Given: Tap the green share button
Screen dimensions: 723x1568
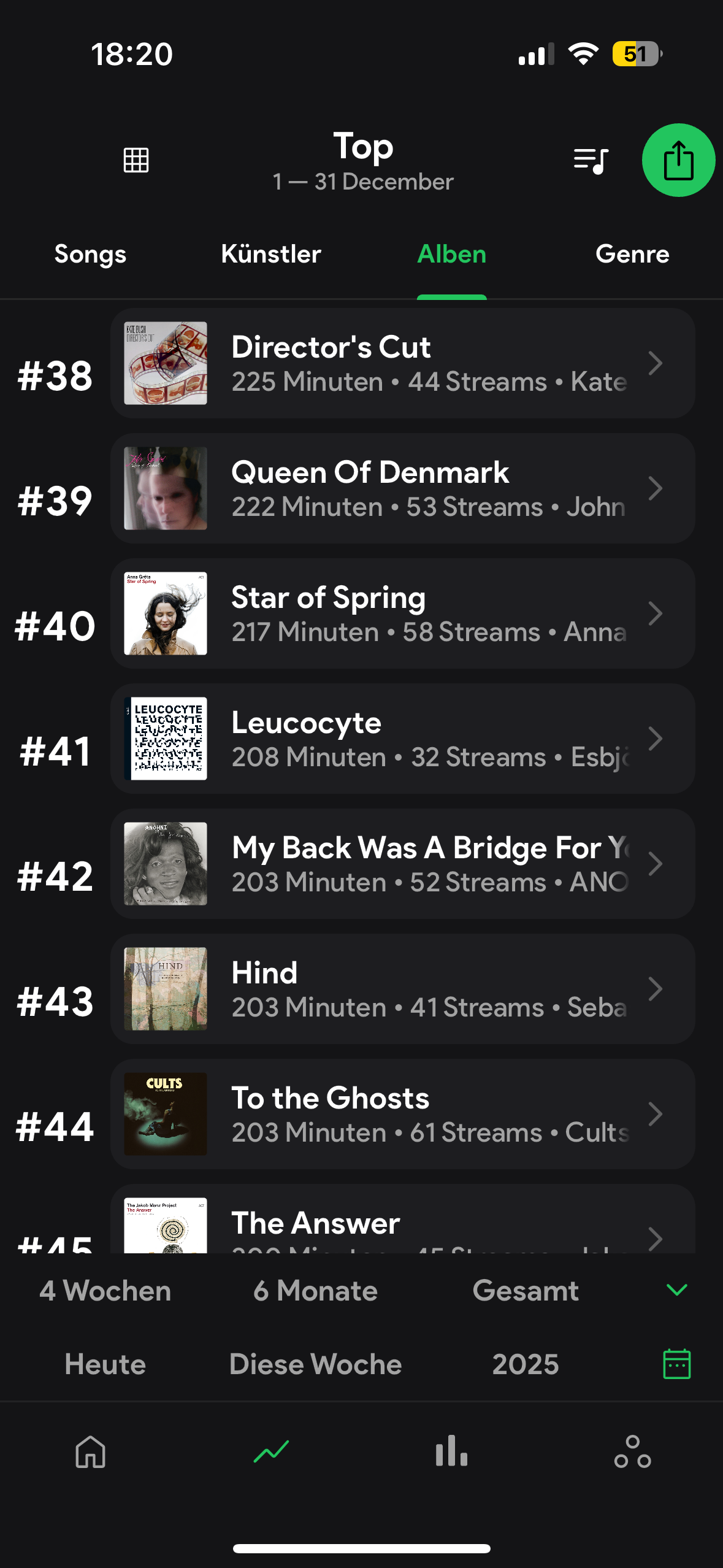Looking at the screenshot, I should point(678,160).
